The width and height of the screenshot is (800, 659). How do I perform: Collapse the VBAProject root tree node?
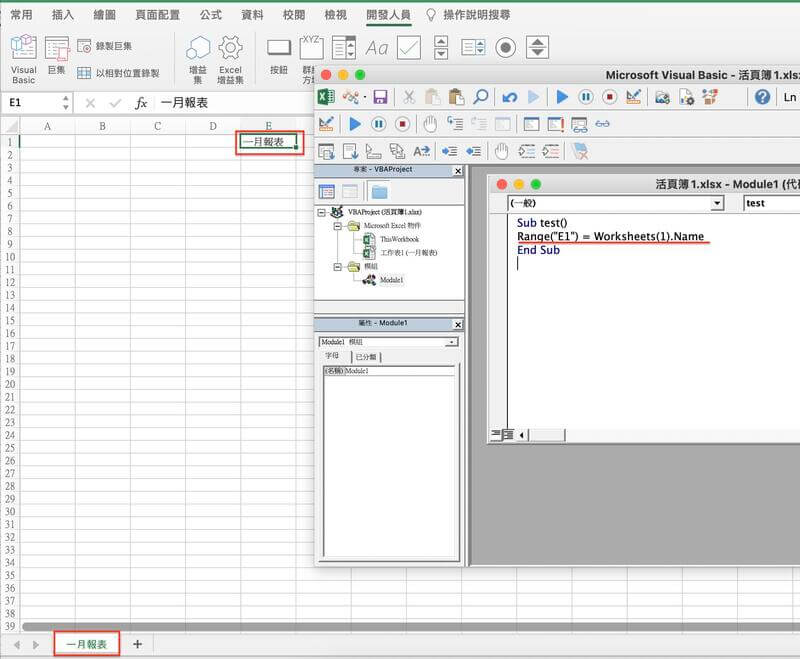click(322, 213)
